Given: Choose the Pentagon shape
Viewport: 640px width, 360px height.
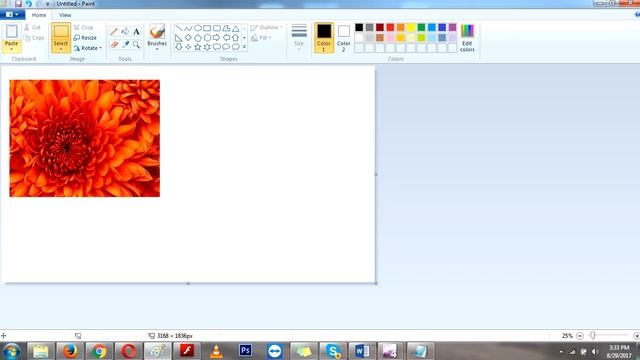Looking at the screenshot, I should pos(198,38).
